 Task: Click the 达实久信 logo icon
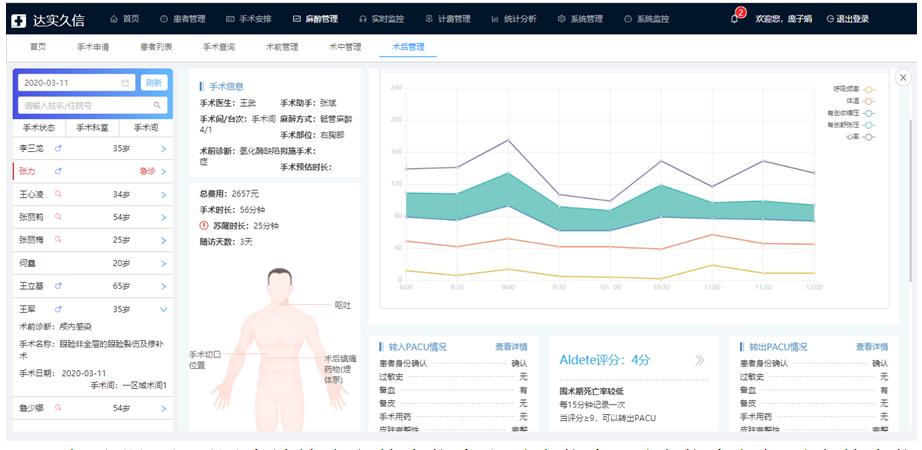(x=19, y=19)
